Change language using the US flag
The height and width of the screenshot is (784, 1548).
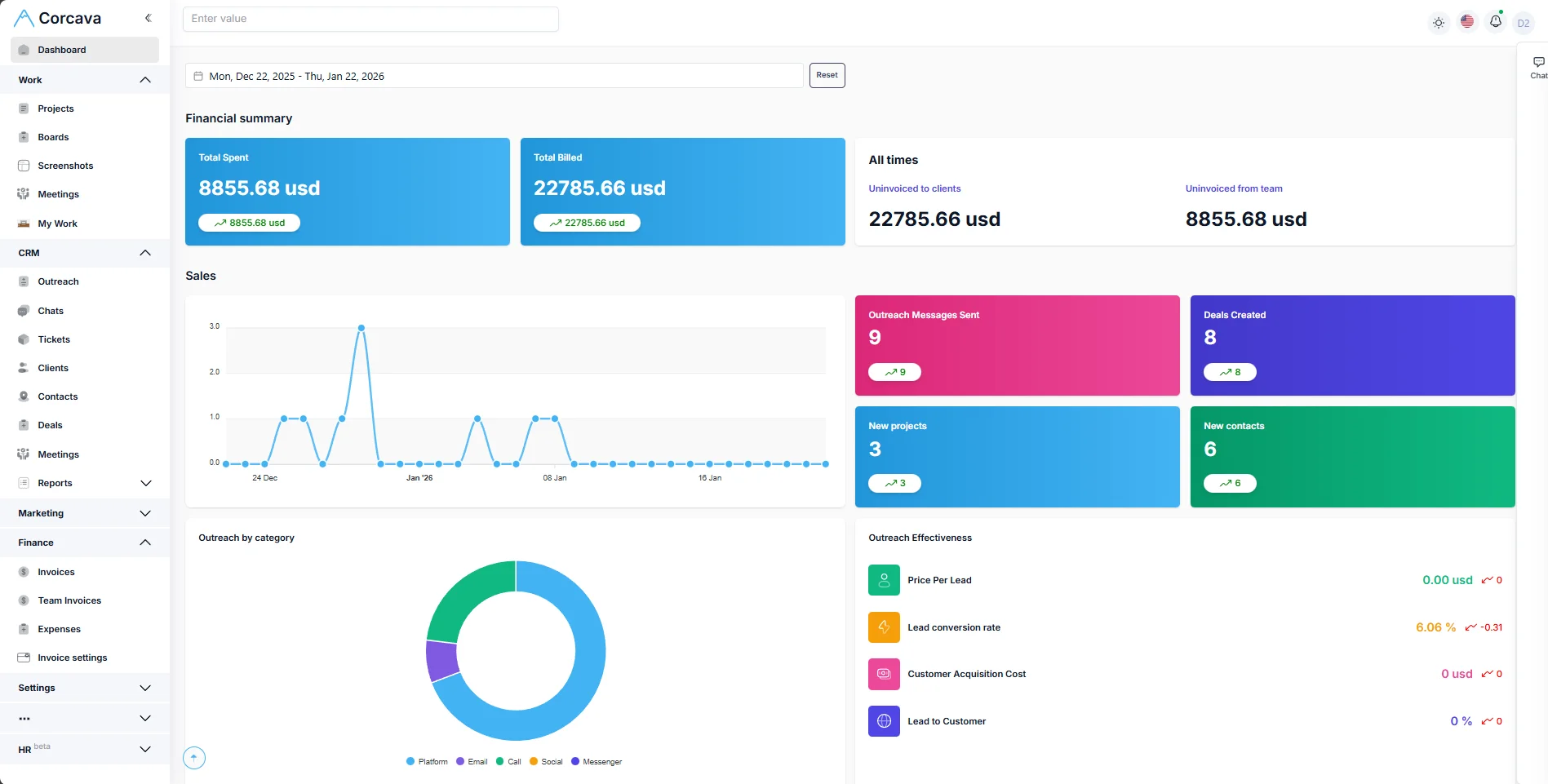click(1466, 22)
